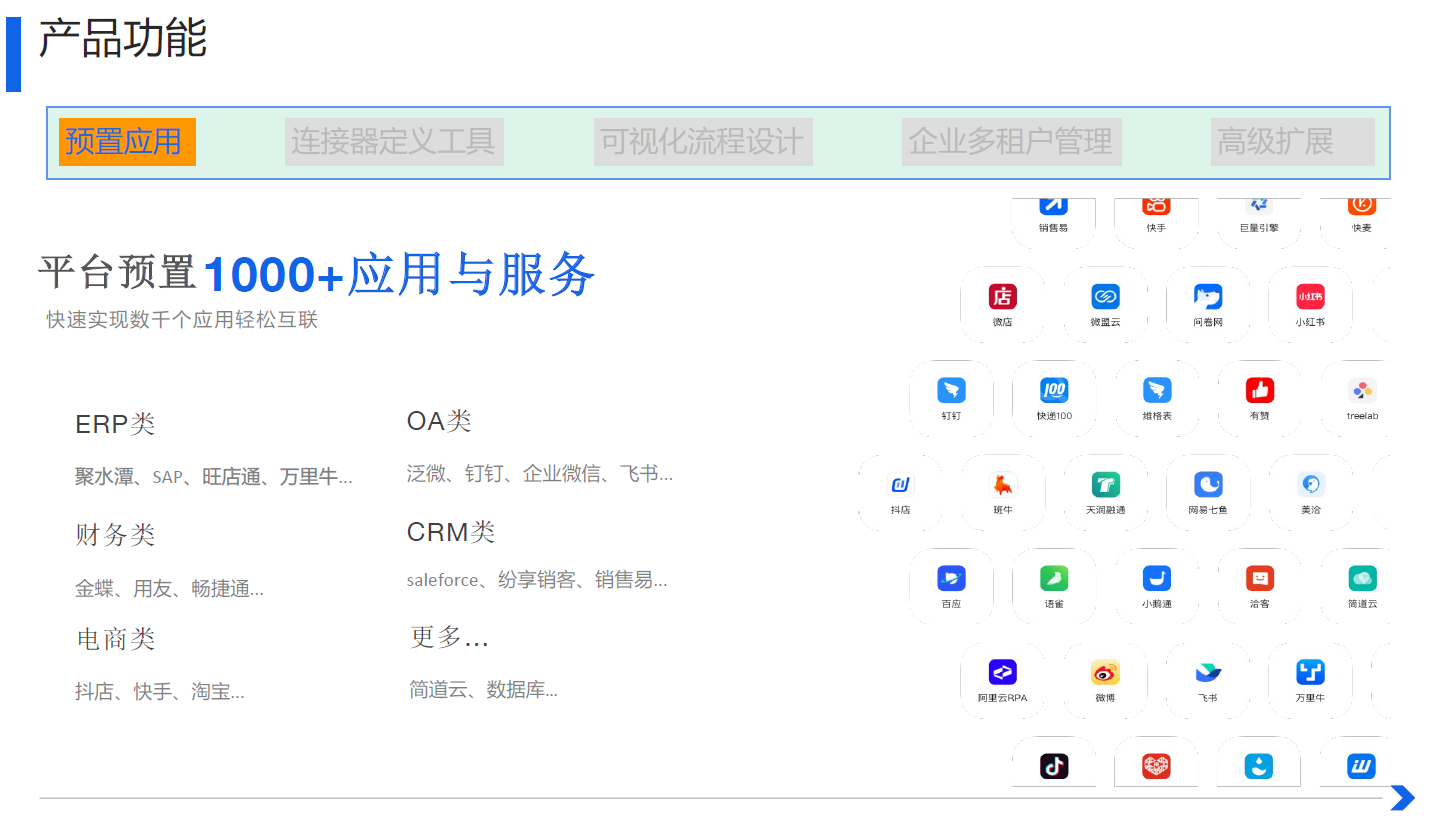Select the 更多... heading
1429x820 pixels.
click(x=449, y=636)
